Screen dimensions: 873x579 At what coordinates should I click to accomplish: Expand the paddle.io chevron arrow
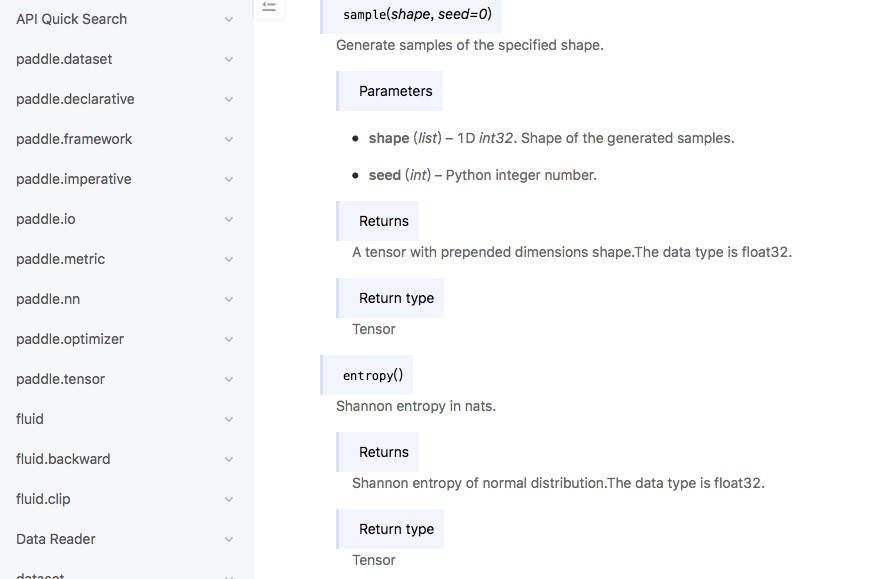pos(229,220)
